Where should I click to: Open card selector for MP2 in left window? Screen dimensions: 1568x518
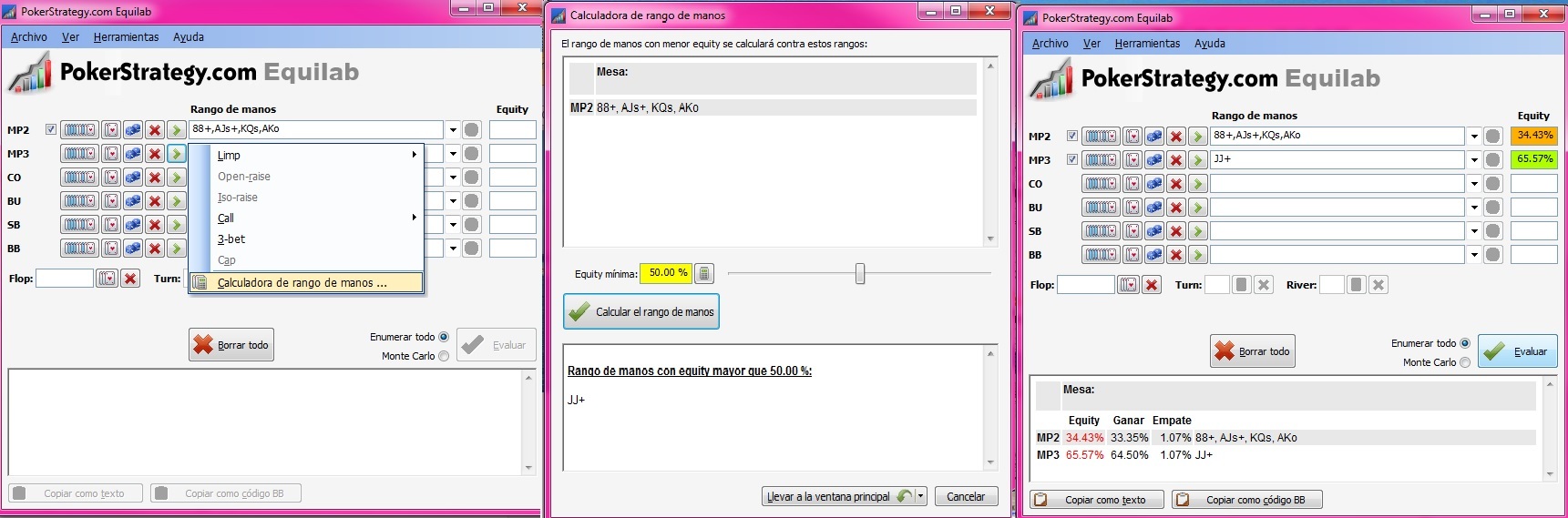pos(111,130)
